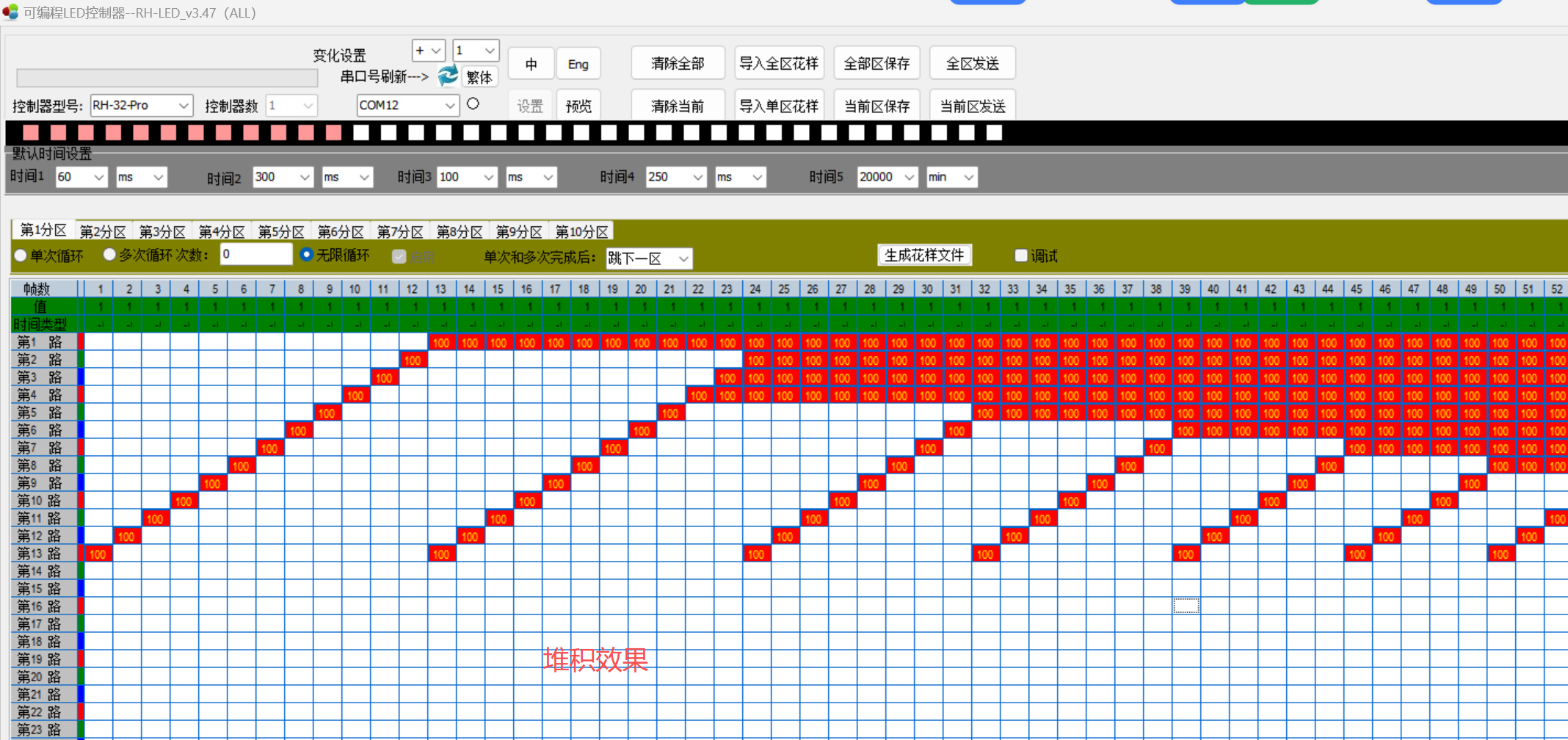Select the 单次循环 radio button
Viewport: 1568px width, 740px height.
point(21,255)
